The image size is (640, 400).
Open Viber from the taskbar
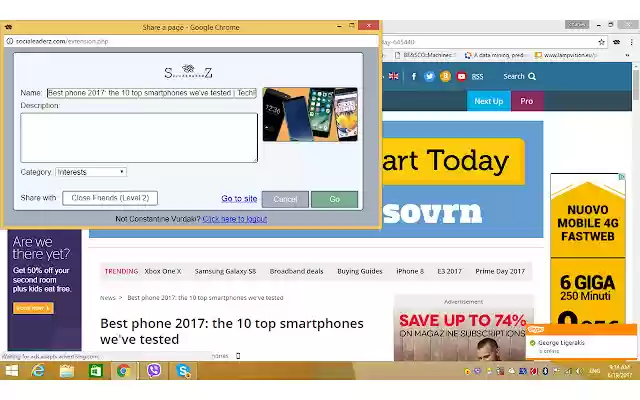154,371
